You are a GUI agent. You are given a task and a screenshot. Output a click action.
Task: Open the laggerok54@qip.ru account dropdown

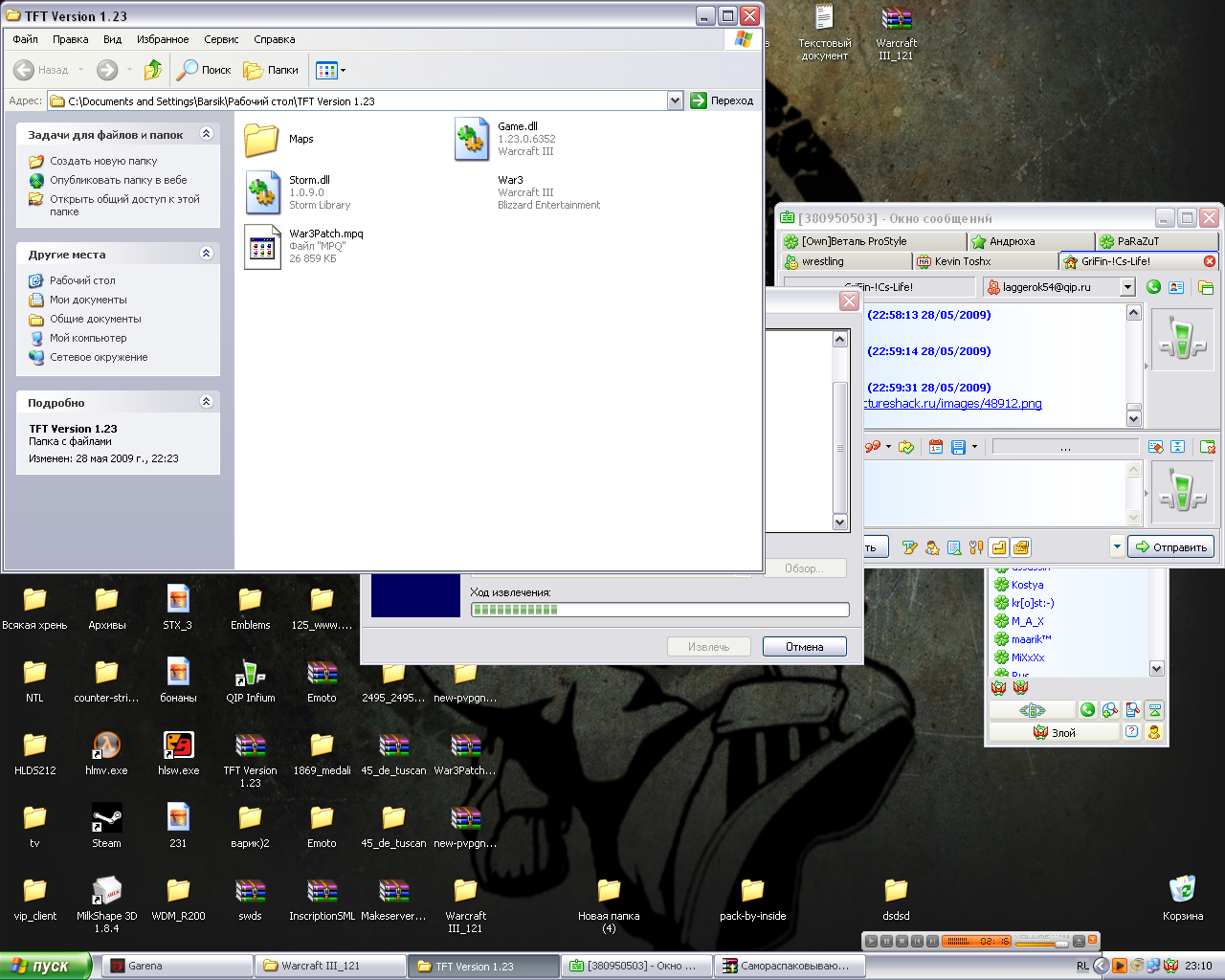click(1127, 287)
